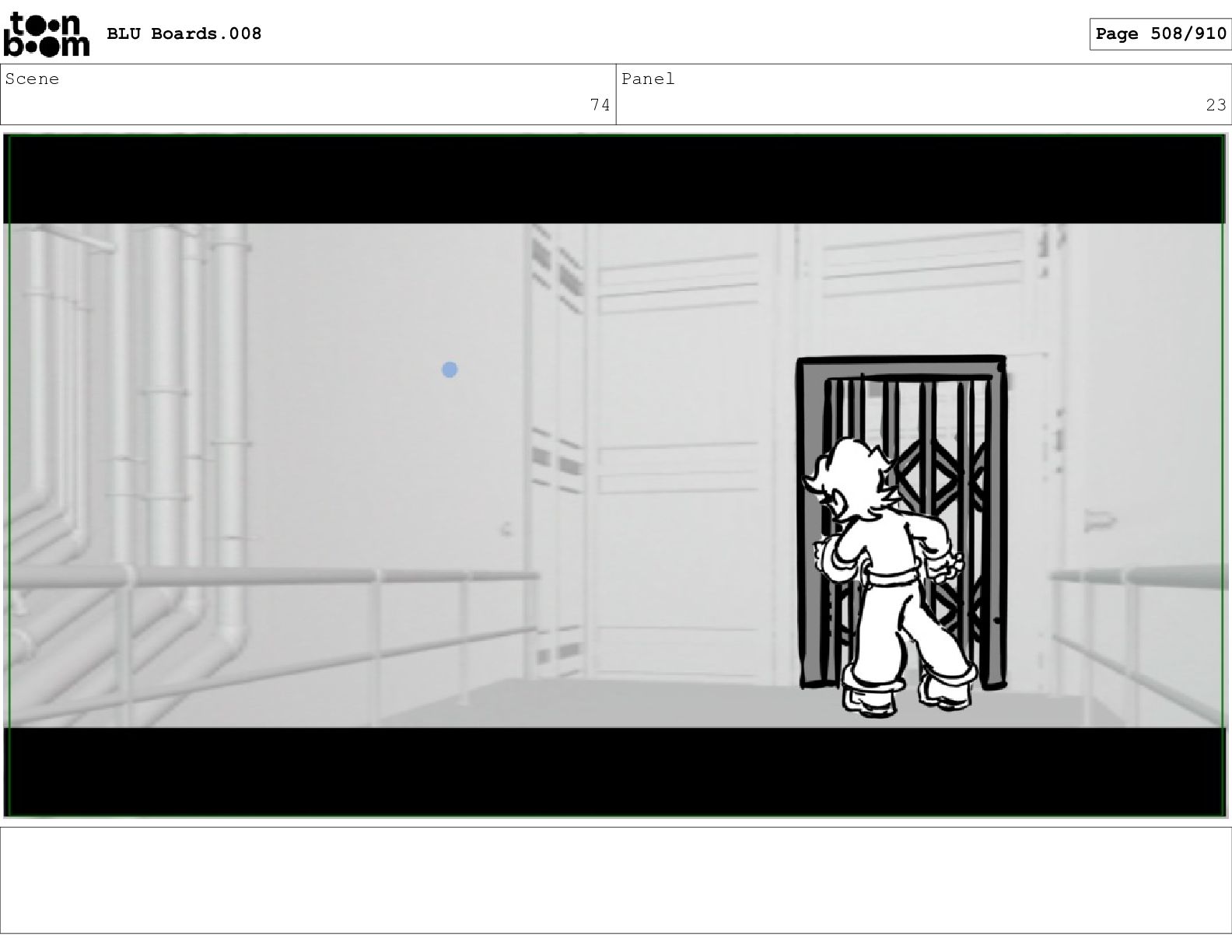The image size is (1232, 952).
Task: Click the 'Scene' label
Action: tap(32, 79)
